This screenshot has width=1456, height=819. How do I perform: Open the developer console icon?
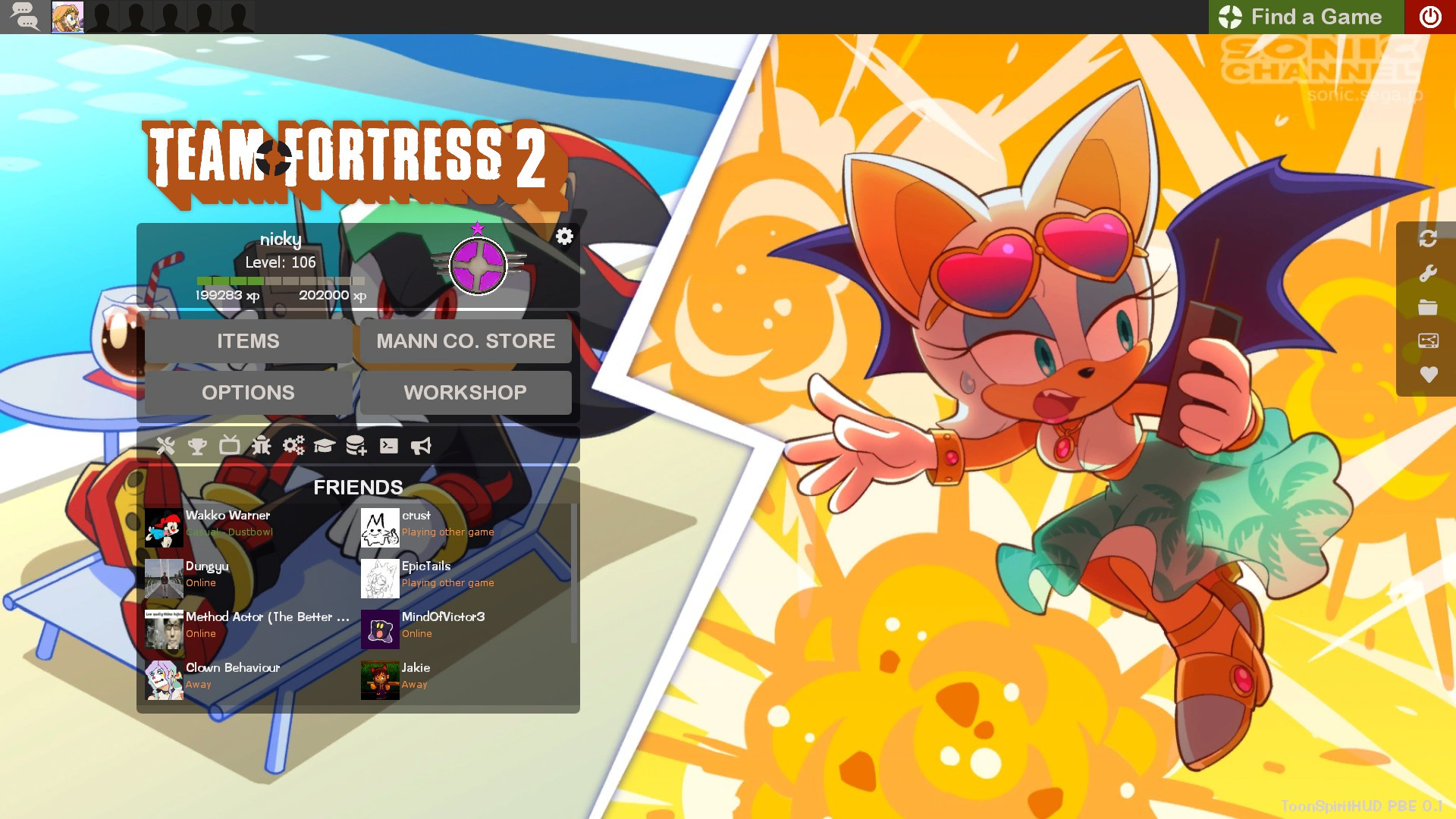(x=389, y=446)
